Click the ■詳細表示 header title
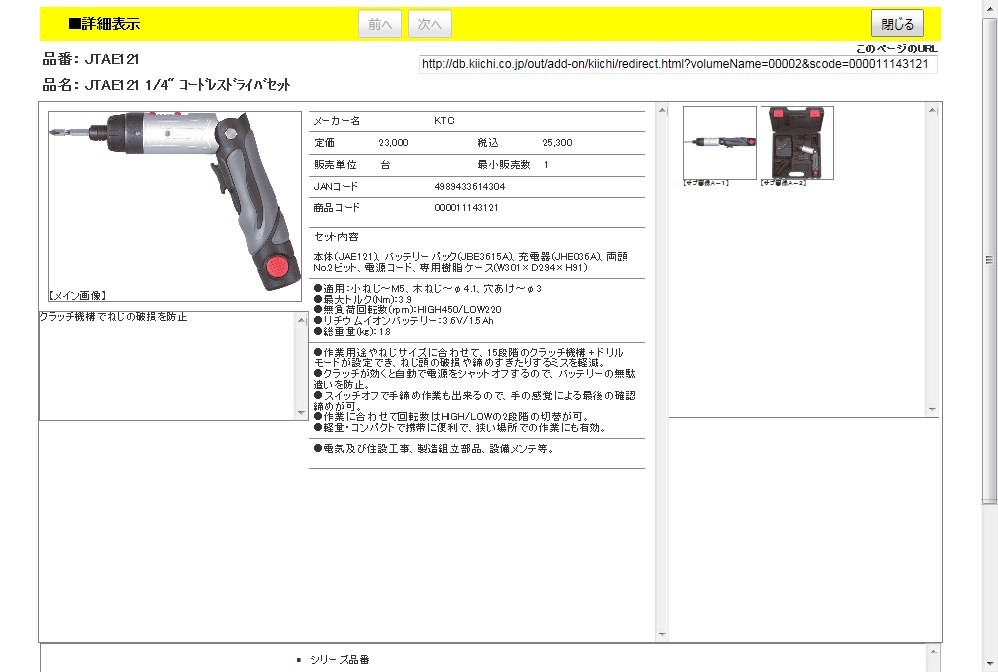 [104, 24]
